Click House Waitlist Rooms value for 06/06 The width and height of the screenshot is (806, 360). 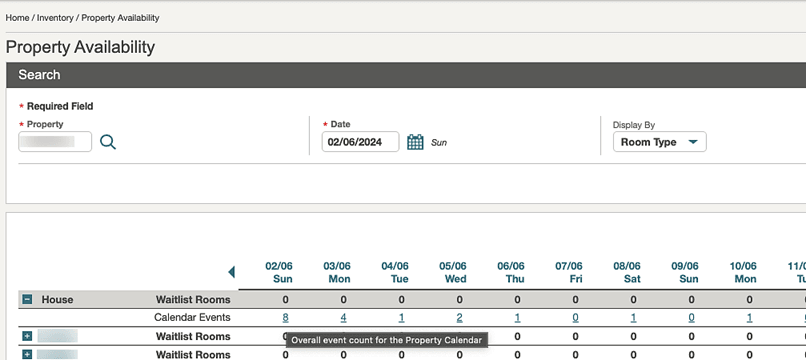517,299
